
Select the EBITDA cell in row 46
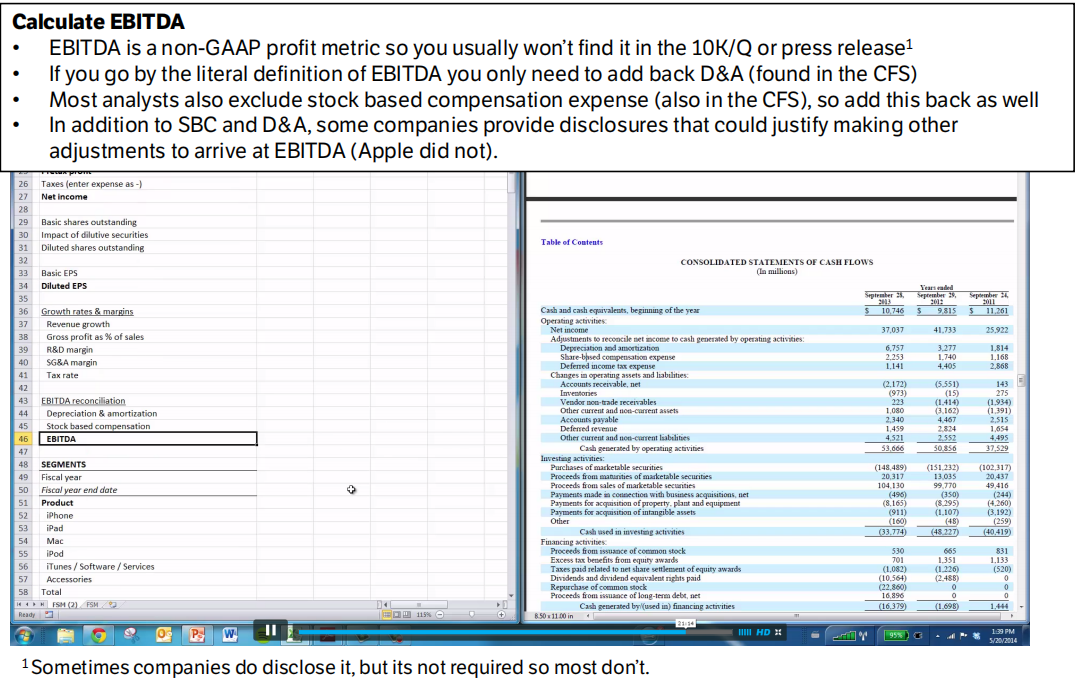pyautogui.click(x=148, y=439)
